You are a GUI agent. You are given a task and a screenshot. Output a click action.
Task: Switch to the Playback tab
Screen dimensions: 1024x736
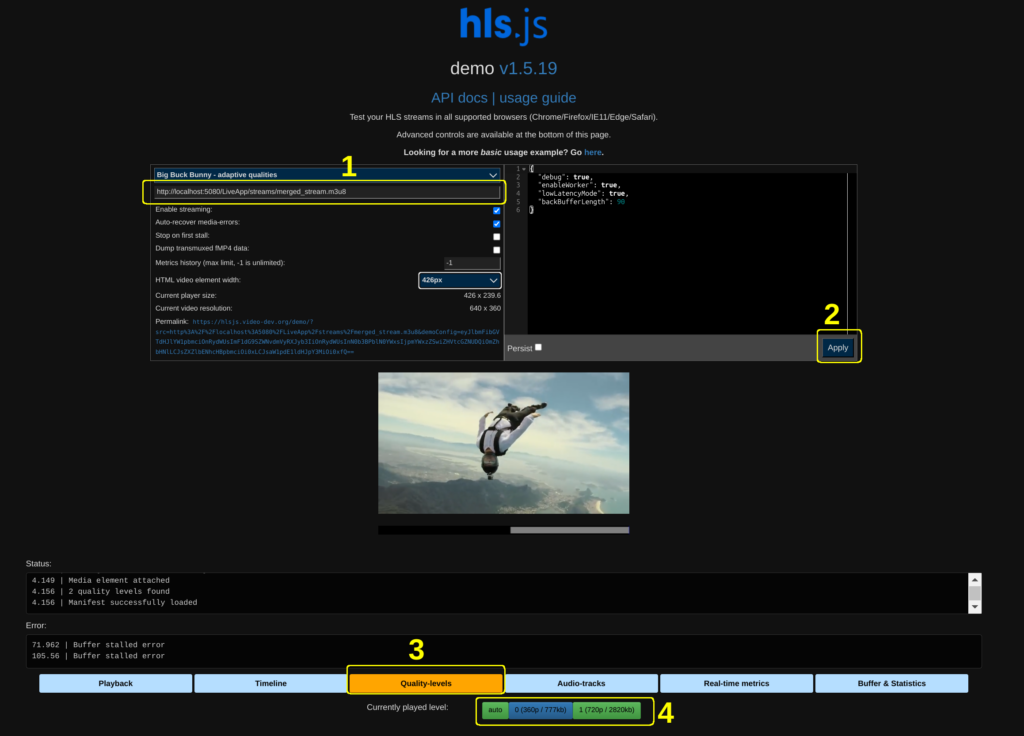(116, 683)
